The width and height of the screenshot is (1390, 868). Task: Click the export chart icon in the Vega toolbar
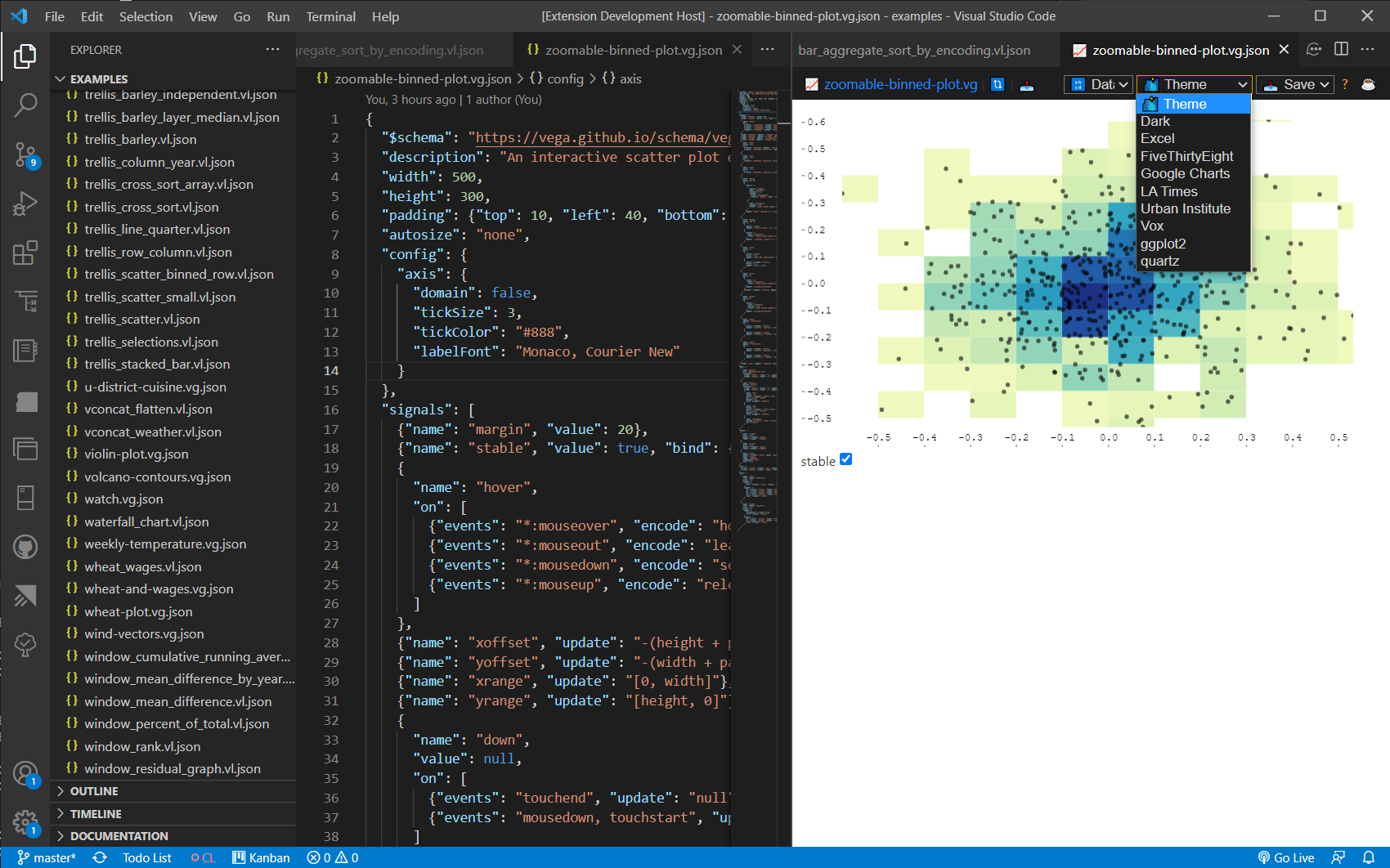1027,84
